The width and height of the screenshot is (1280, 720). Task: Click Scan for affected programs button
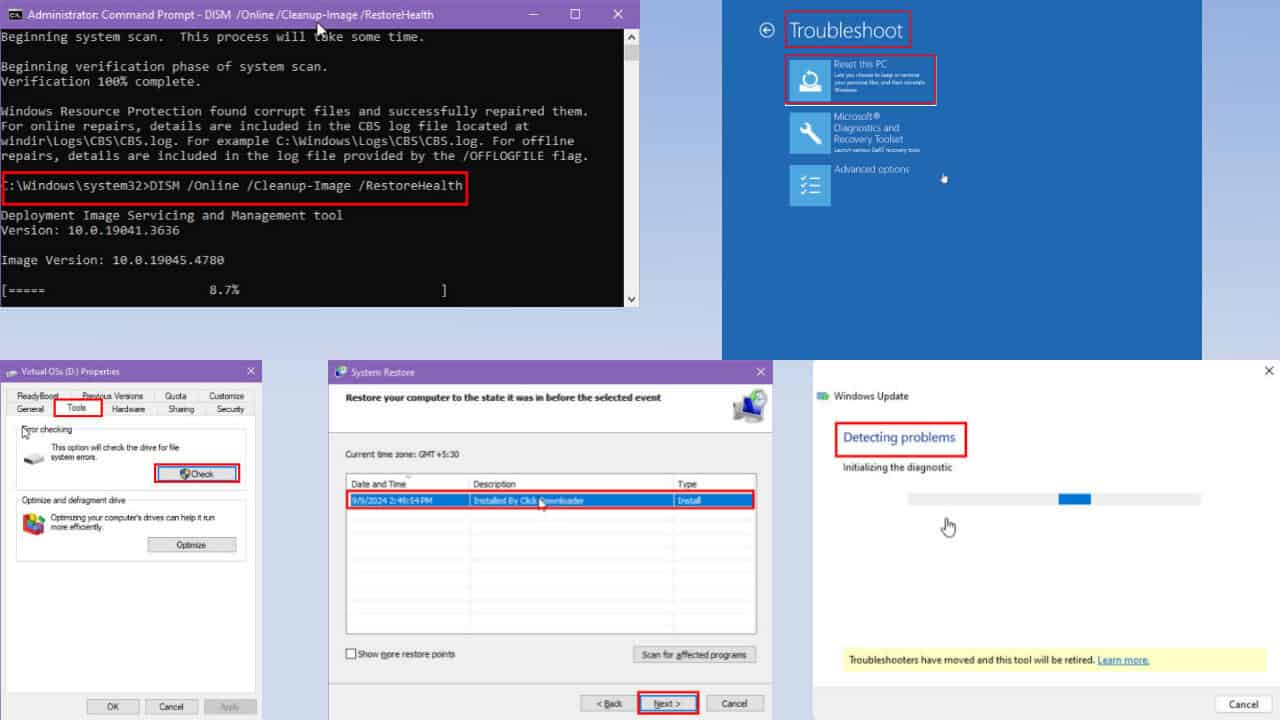(694, 654)
